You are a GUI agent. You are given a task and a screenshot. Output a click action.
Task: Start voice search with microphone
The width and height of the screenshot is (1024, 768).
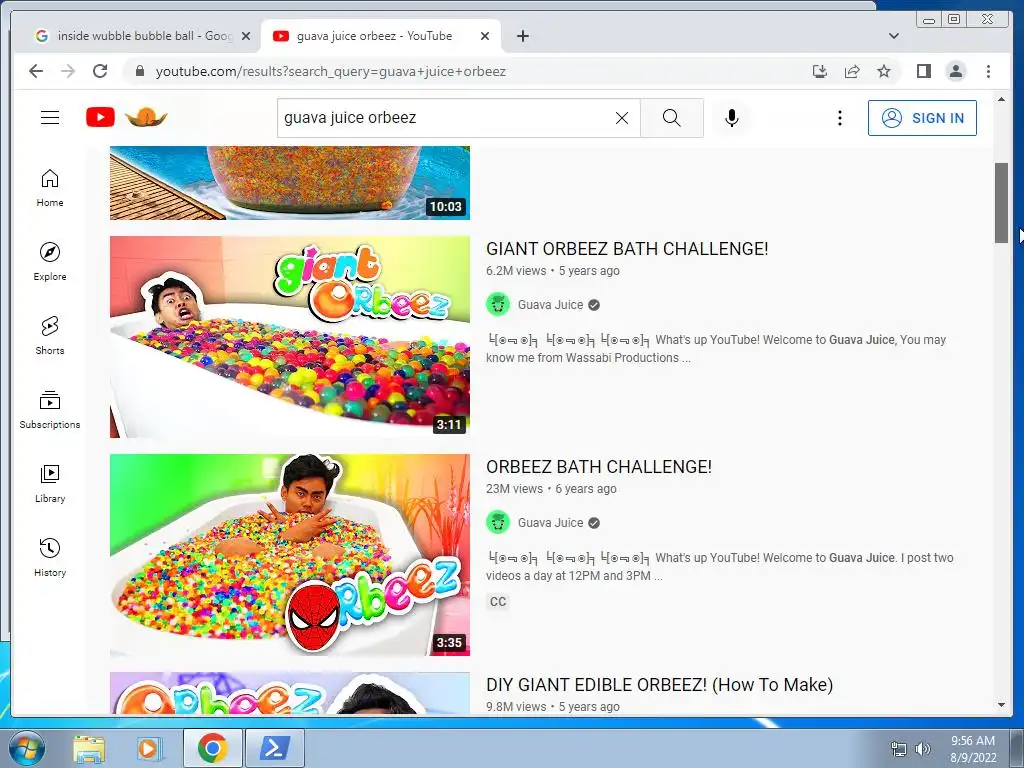(x=731, y=118)
